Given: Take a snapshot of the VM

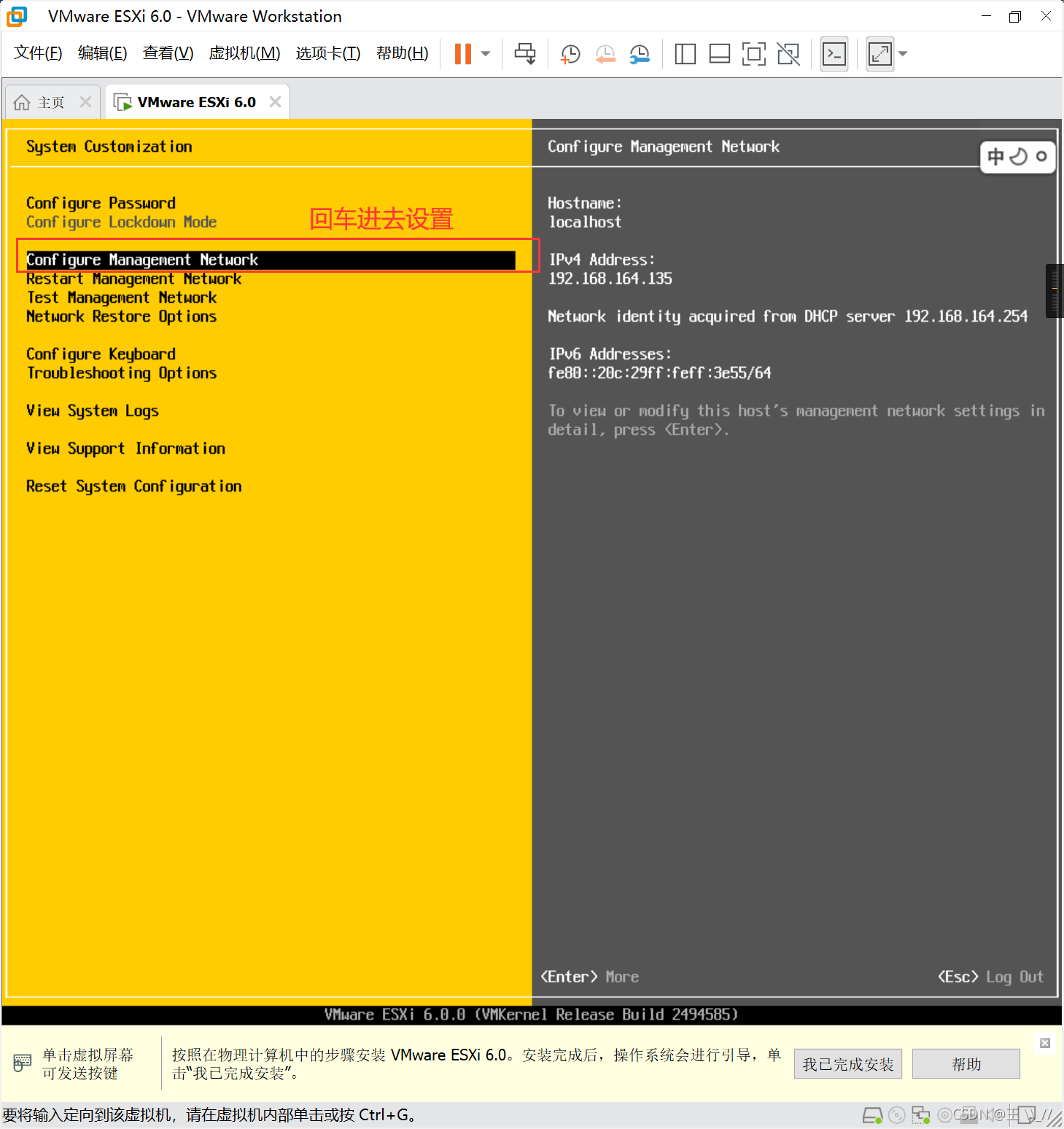Looking at the screenshot, I should pyautogui.click(x=570, y=53).
